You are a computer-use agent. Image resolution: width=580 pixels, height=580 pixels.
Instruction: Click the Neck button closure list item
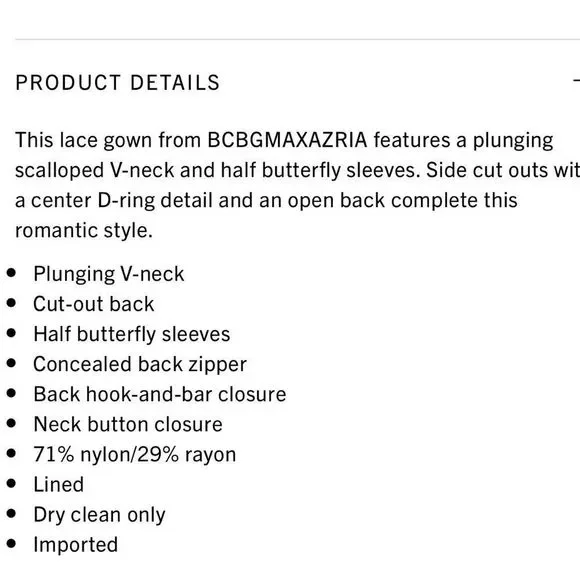[128, 424]
